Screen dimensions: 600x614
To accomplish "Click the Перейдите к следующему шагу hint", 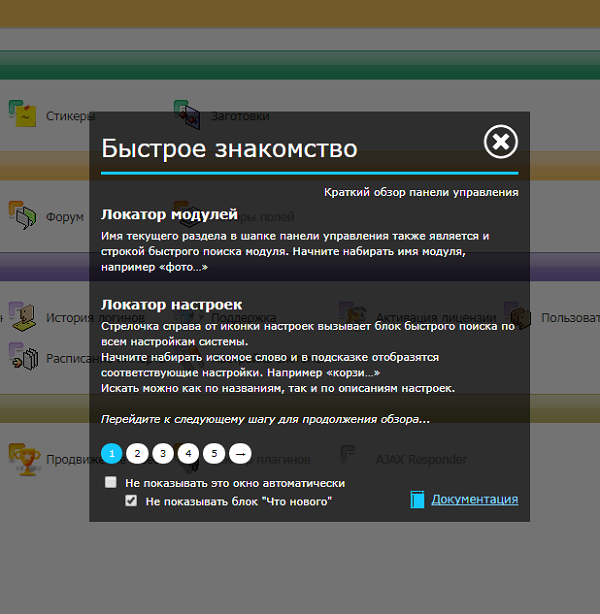I will click(x=265, y=419).
